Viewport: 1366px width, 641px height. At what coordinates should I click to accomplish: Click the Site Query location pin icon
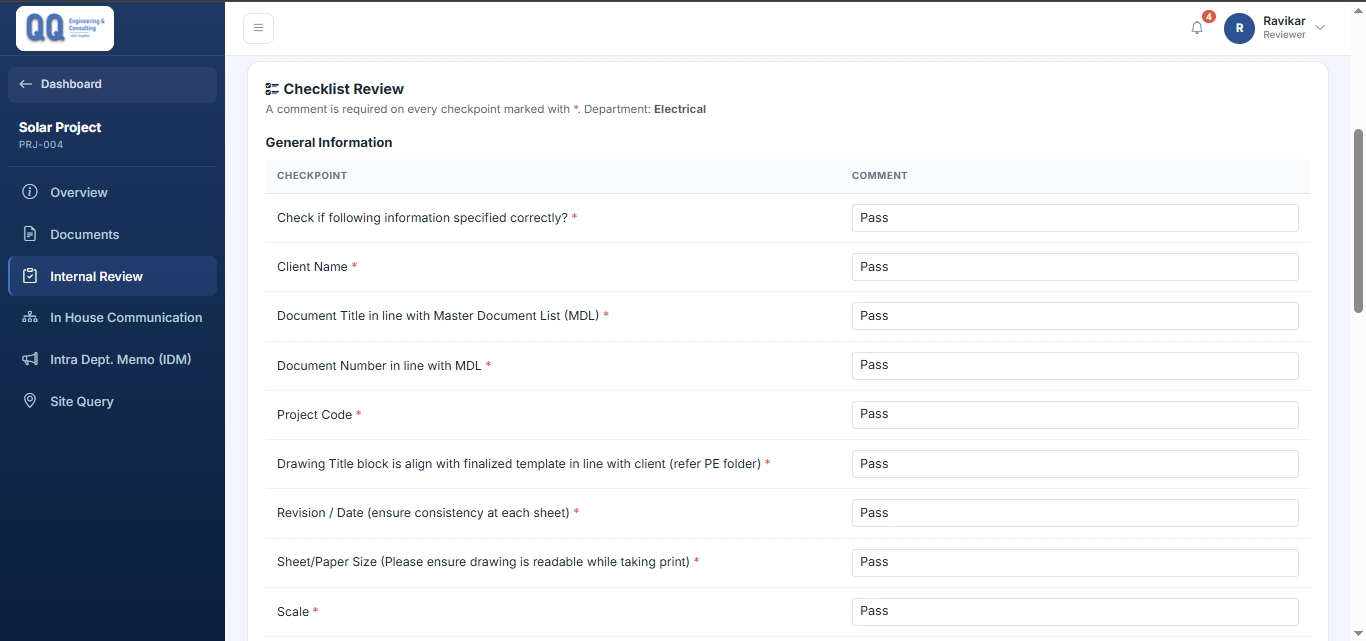[x=30, y=401]
